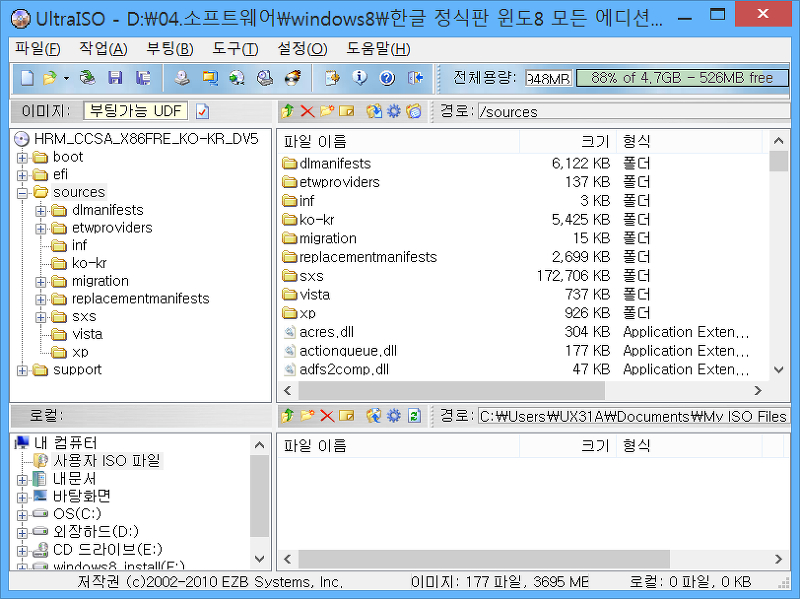Click the Convert image format icon
The height and width of the screenshot is (599, 800).
pos(210,78)
